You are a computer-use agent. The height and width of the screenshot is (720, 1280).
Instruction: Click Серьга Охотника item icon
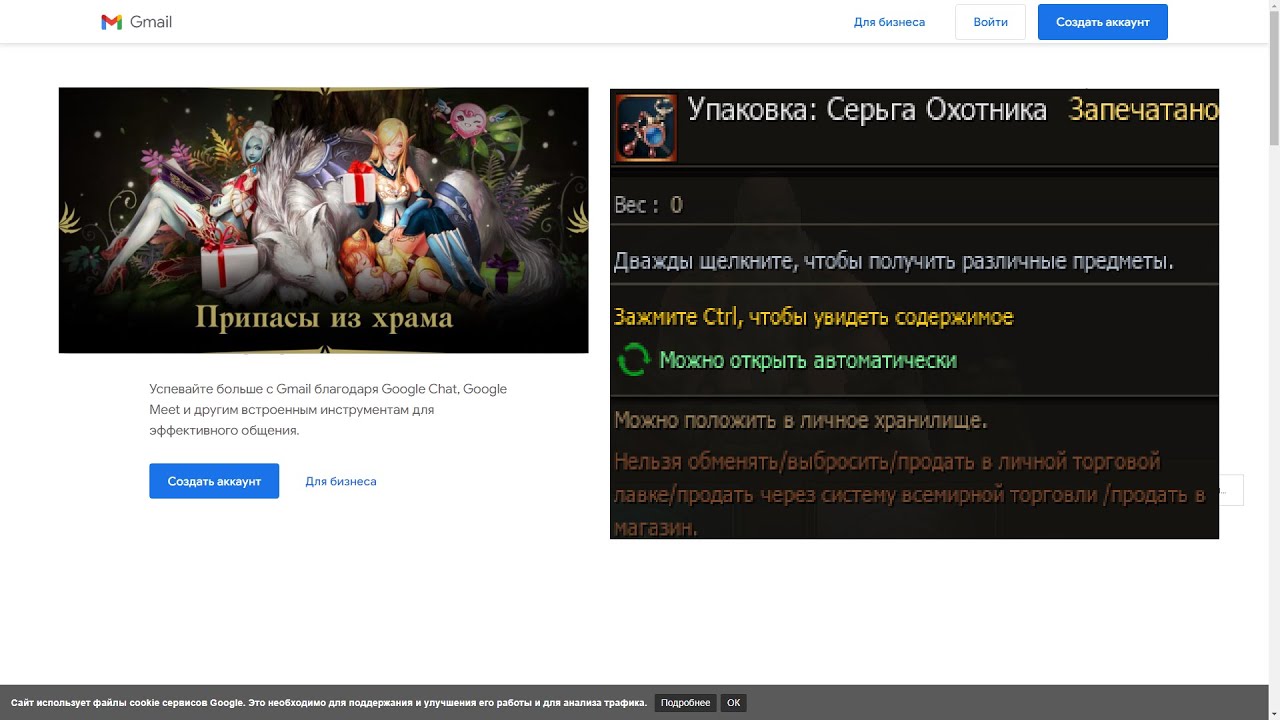pos(645,128)
